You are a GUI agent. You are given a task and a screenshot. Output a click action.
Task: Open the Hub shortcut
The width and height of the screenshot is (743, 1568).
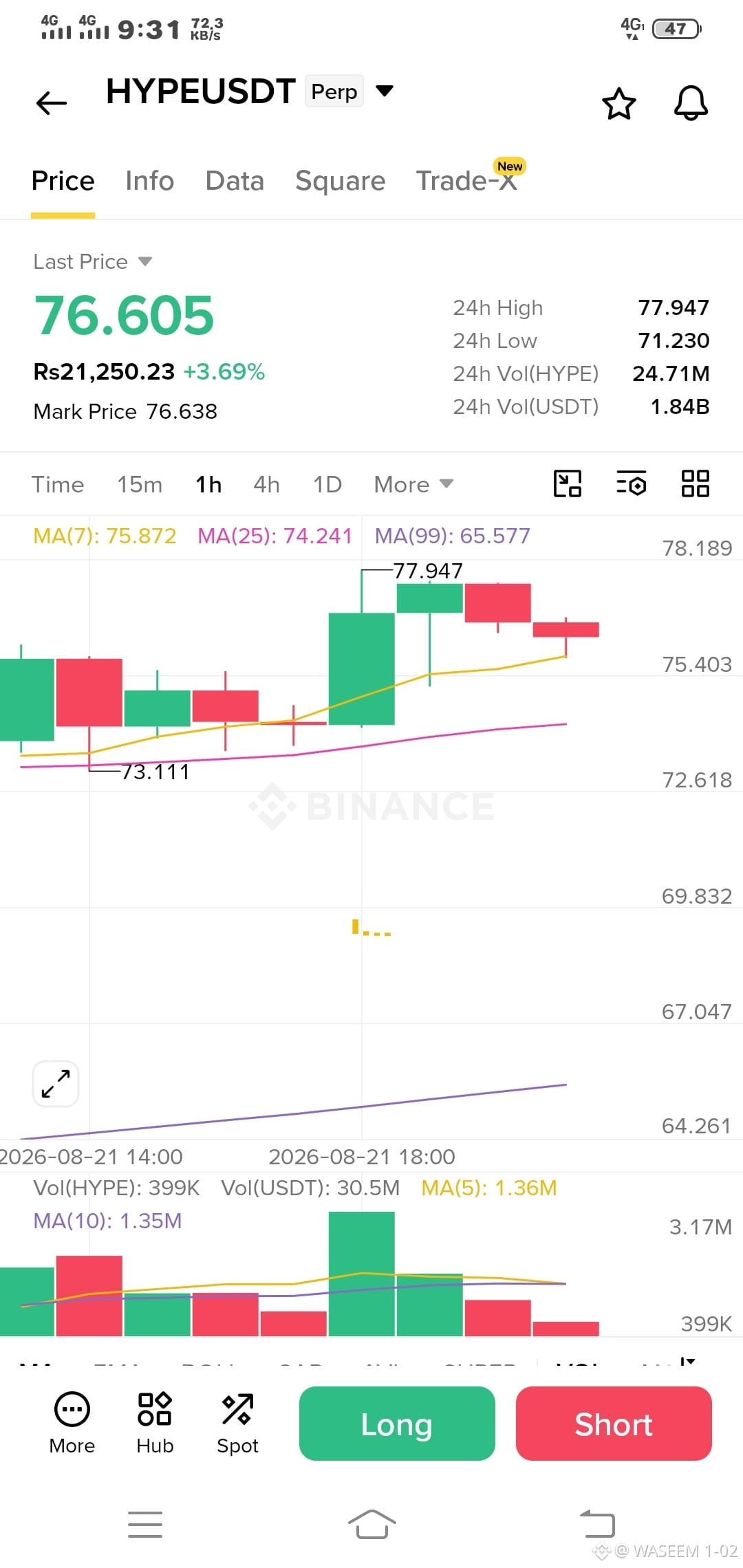pyautogui.click(x=155, y=1424)
